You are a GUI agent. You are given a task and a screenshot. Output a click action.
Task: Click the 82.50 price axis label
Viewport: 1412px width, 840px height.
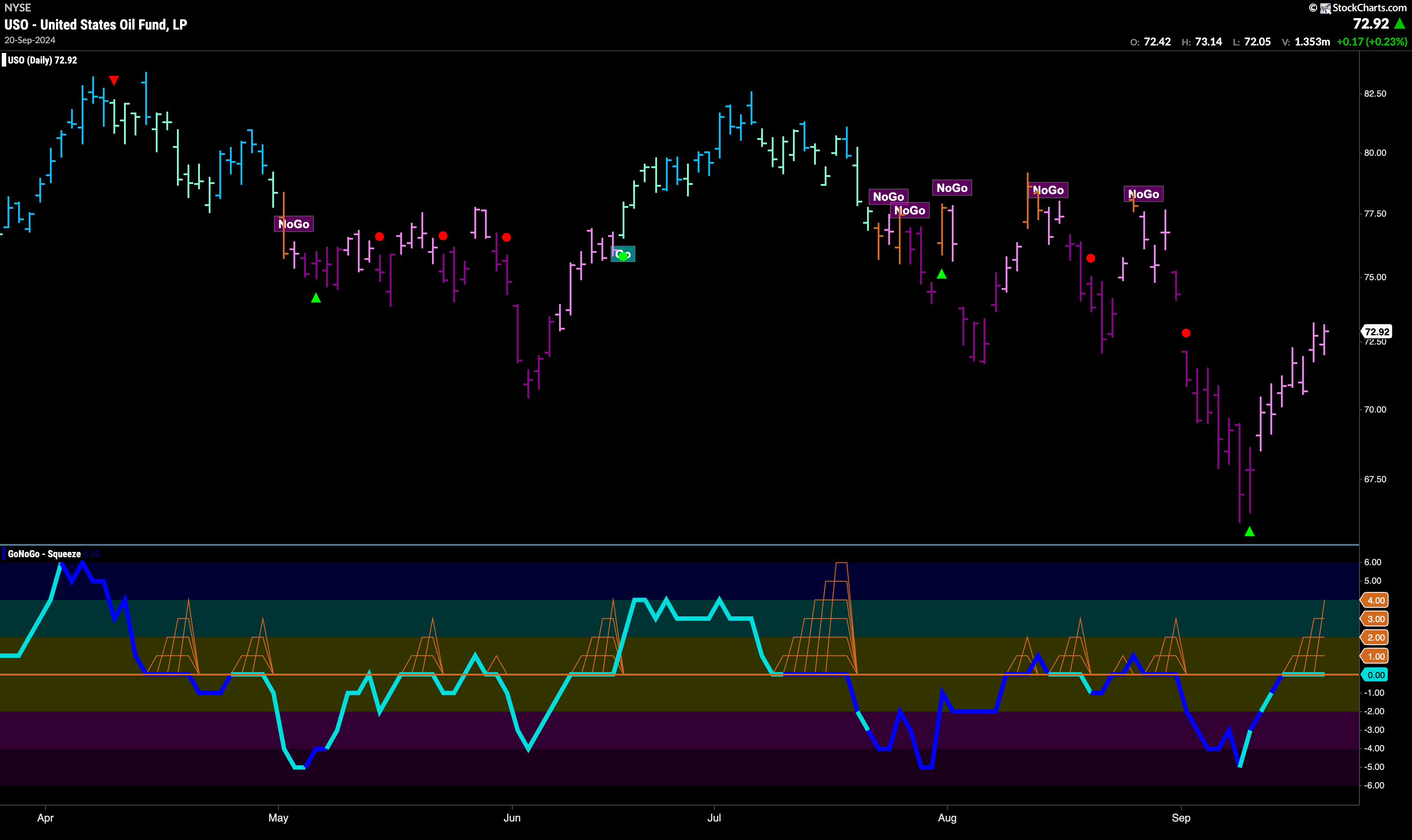[1375, 94]
